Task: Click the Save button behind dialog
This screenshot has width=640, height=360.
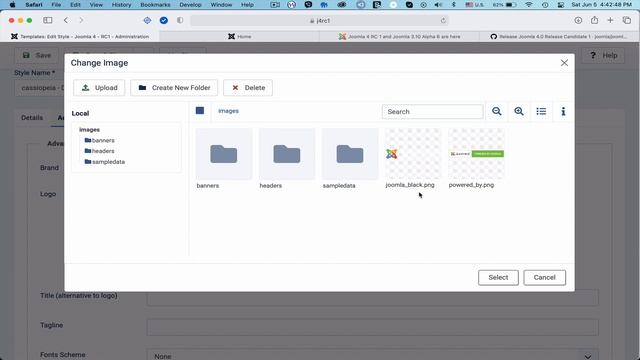Action: coord(37,55)
